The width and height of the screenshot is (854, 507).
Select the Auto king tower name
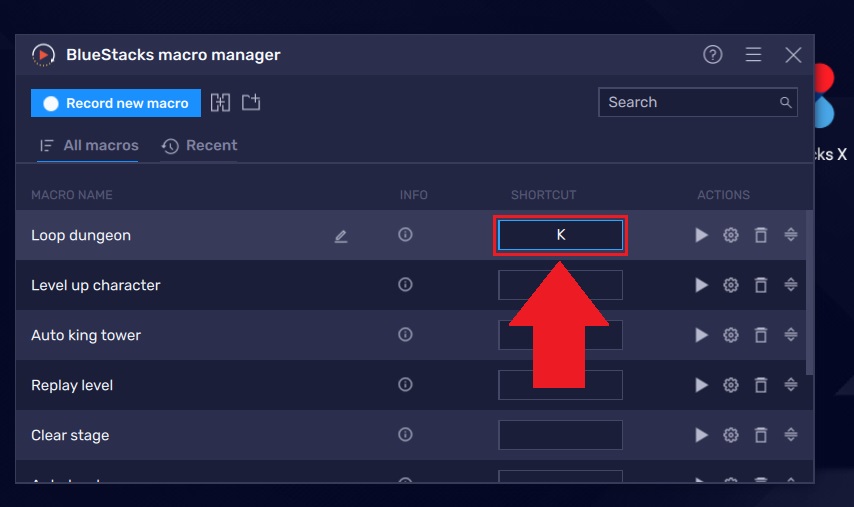[86, 335]
